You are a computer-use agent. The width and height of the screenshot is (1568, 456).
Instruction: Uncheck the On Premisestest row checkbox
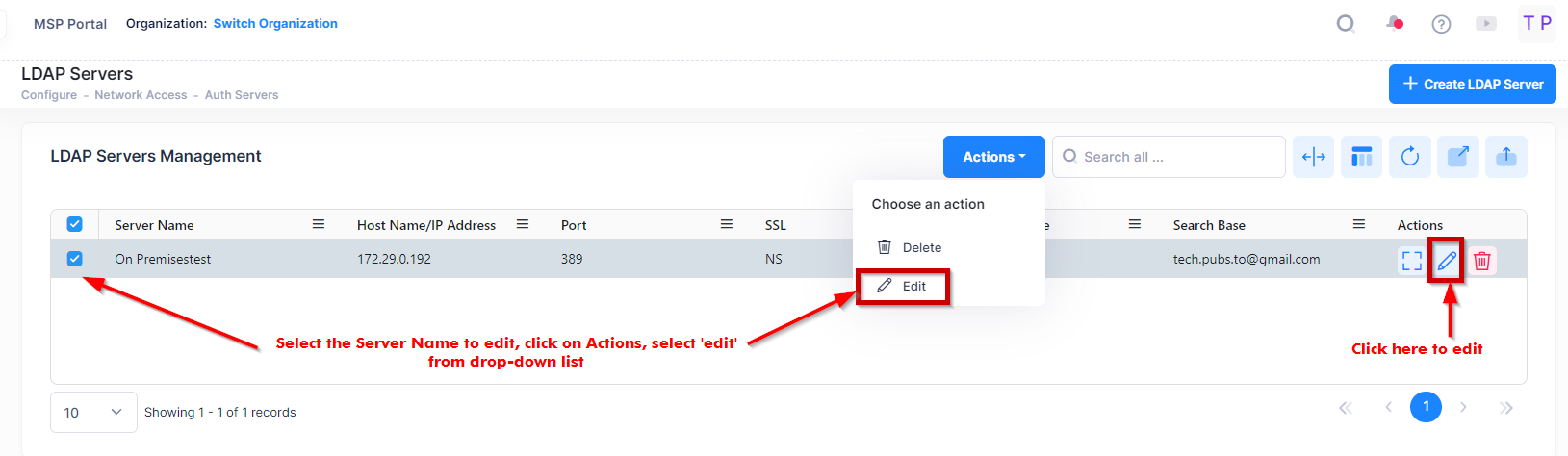pos(74,259)
